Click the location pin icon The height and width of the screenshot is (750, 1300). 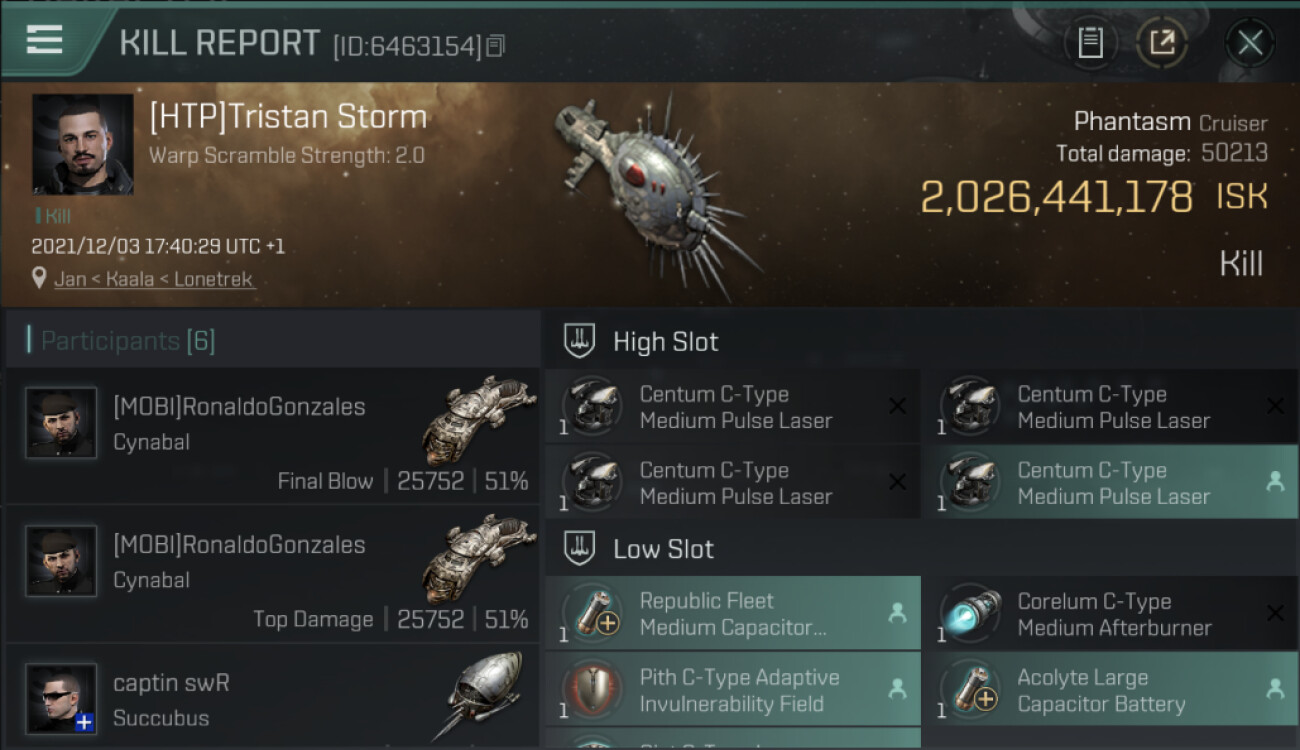(x=39, y=278)
